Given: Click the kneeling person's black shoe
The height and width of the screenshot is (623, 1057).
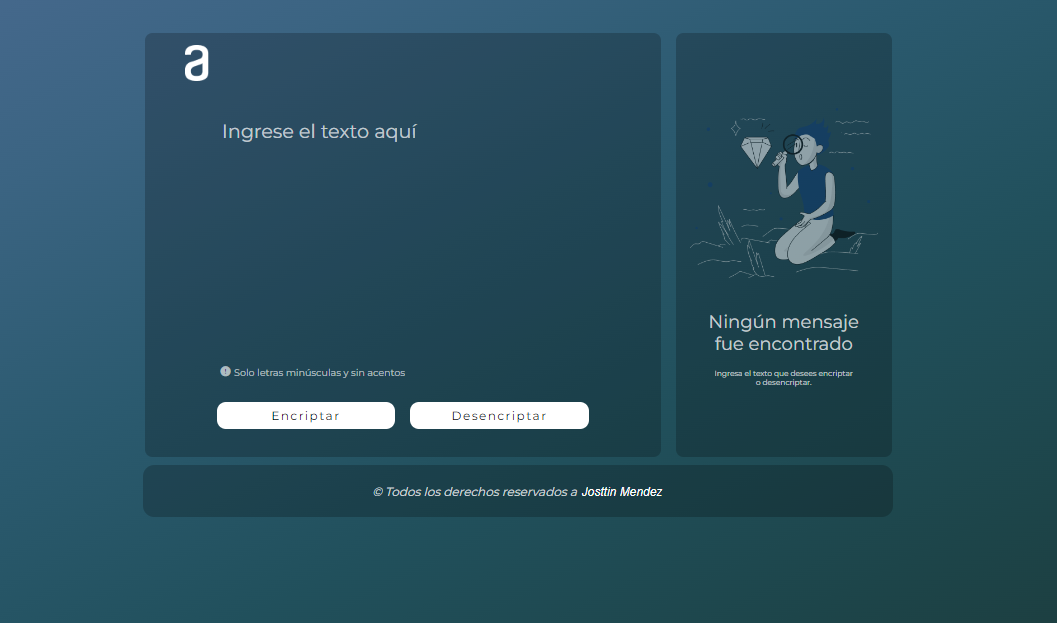Looking at the screenshot, I should coord(845,234).
